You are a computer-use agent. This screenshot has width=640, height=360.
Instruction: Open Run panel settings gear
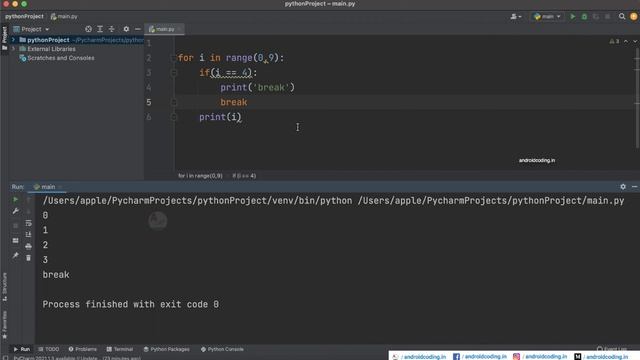(623, 187)
